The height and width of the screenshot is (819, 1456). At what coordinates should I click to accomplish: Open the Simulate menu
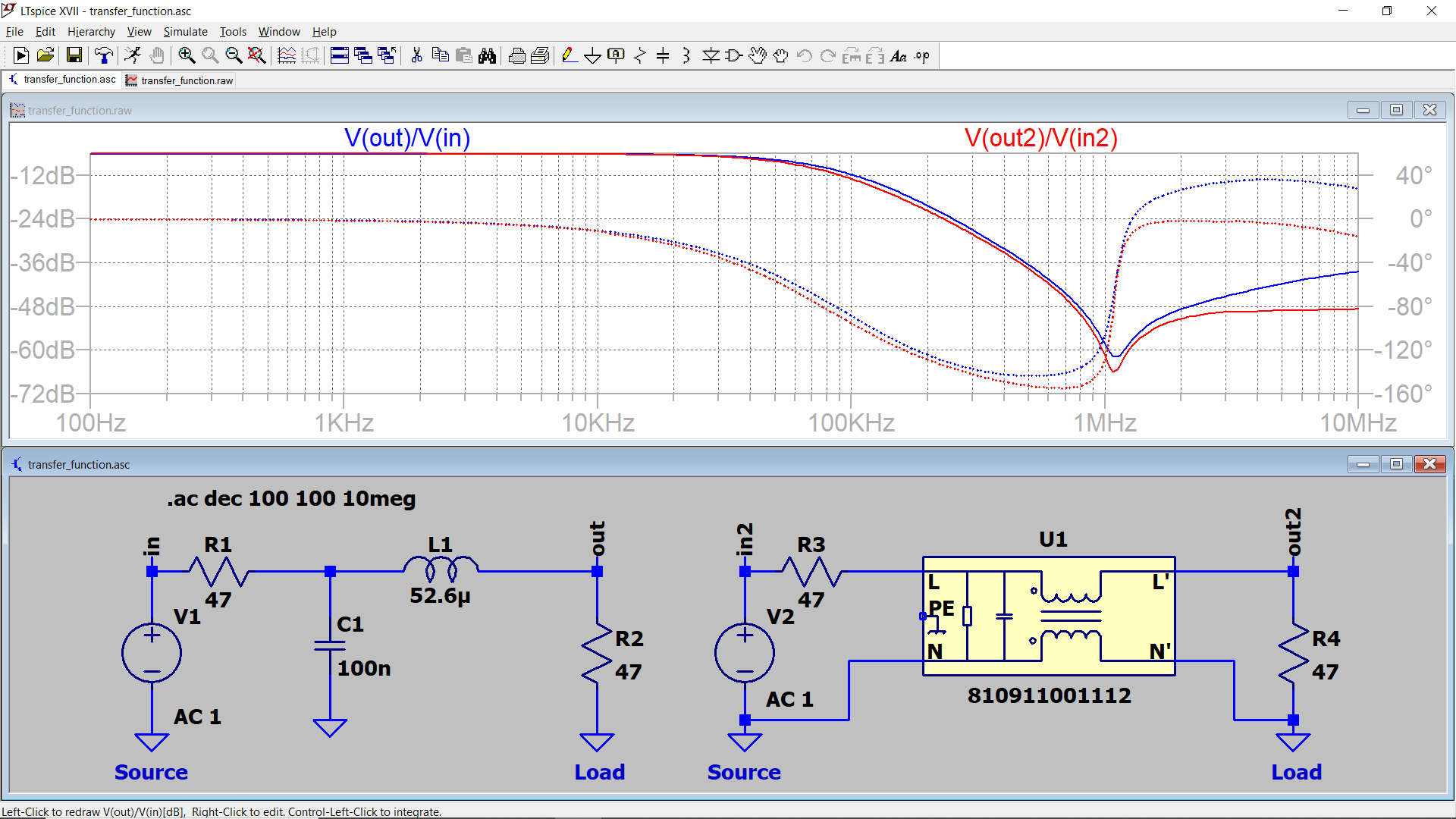[185, 32]
